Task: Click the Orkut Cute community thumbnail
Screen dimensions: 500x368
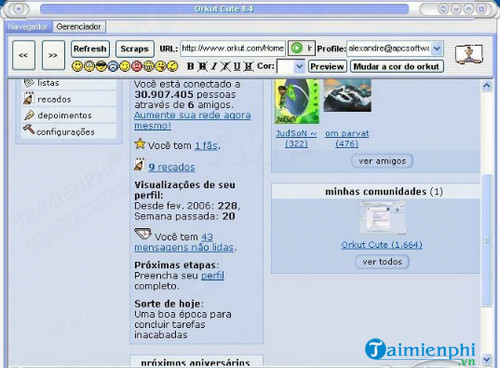Action: coord(382,218)
